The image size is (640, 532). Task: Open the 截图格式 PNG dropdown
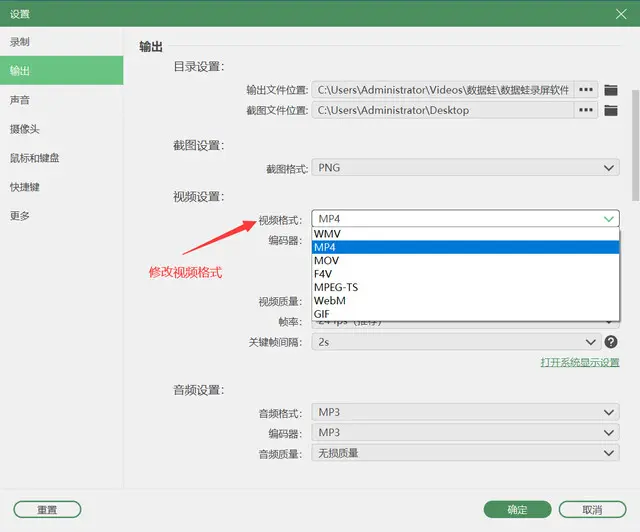click(x=465, y=168)
